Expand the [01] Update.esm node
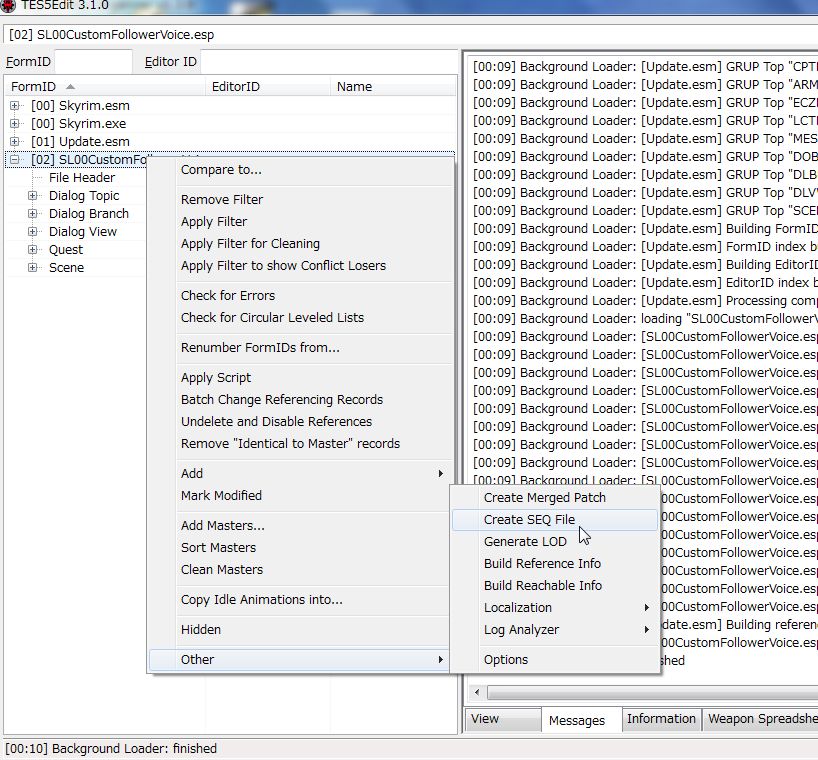818x760 pixels. (x=15, y=141)
